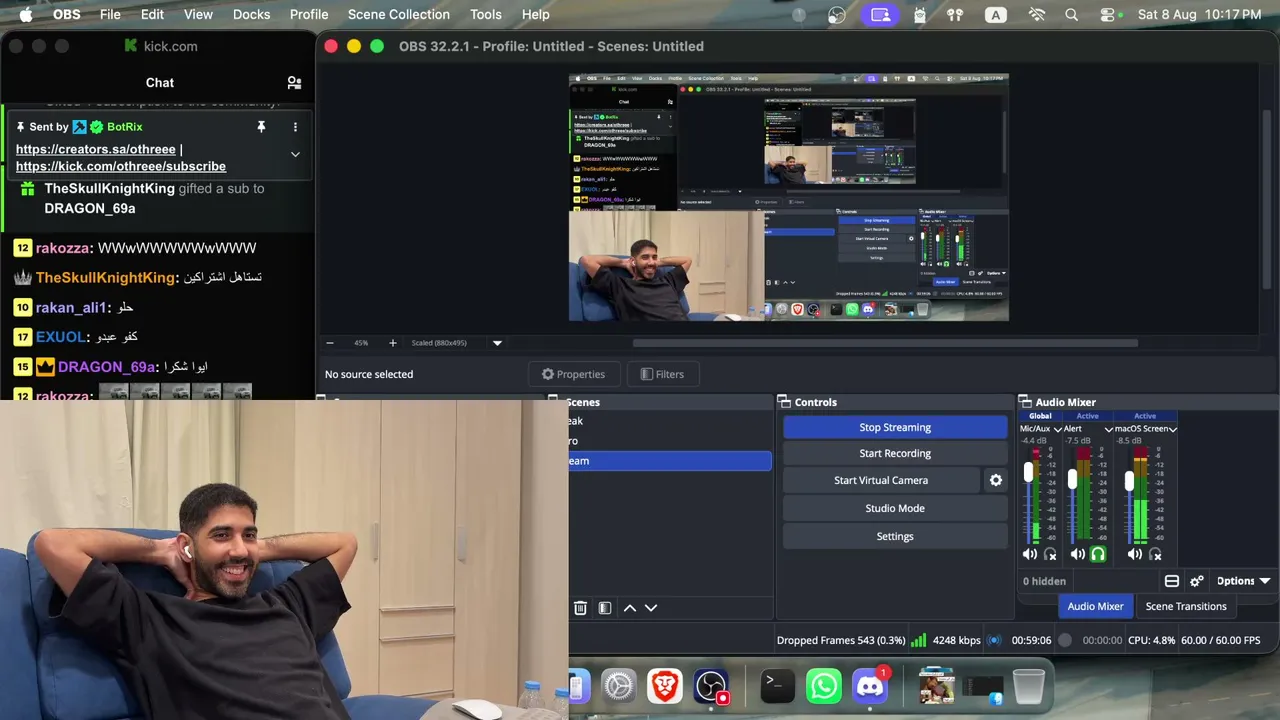The height and width of the screenshot is (720, 1280).
Task: Zoom in the preview with plus
Action: 392,343
